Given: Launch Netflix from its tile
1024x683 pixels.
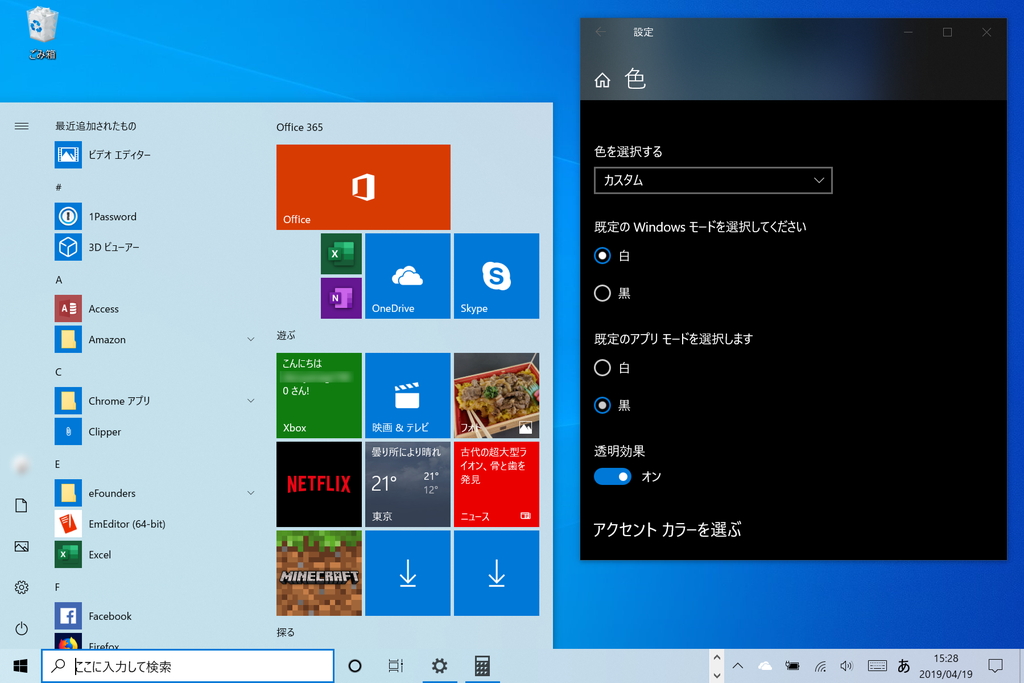Looking at the screenshot, I should pos(319,484).
